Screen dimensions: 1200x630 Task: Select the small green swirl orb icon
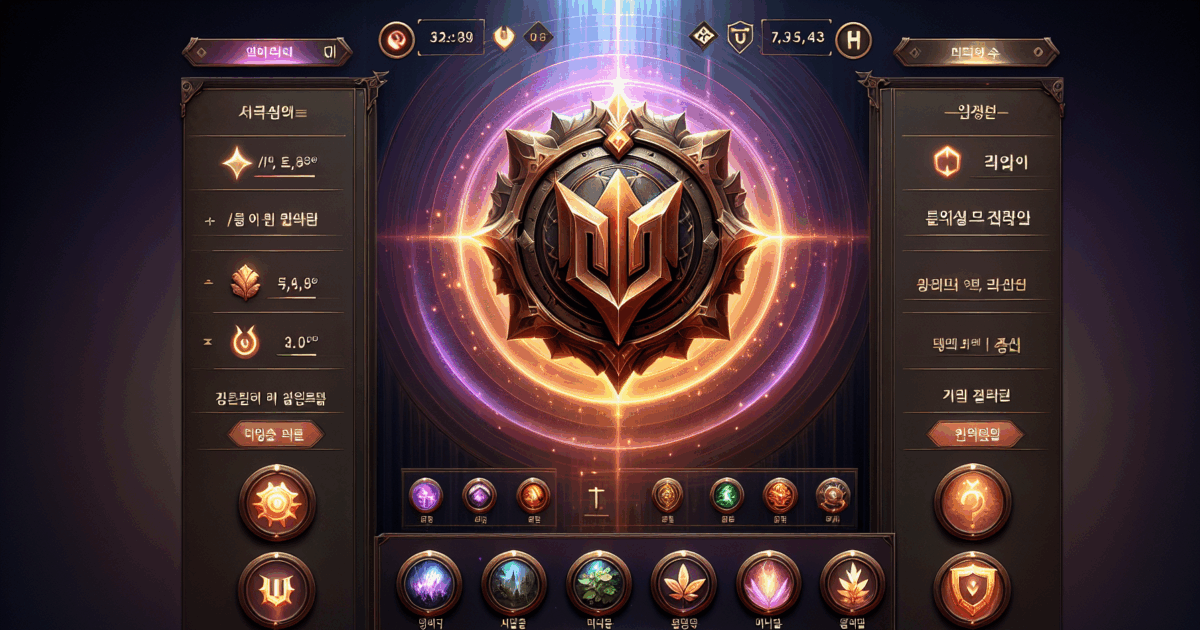tap(725, 494)
